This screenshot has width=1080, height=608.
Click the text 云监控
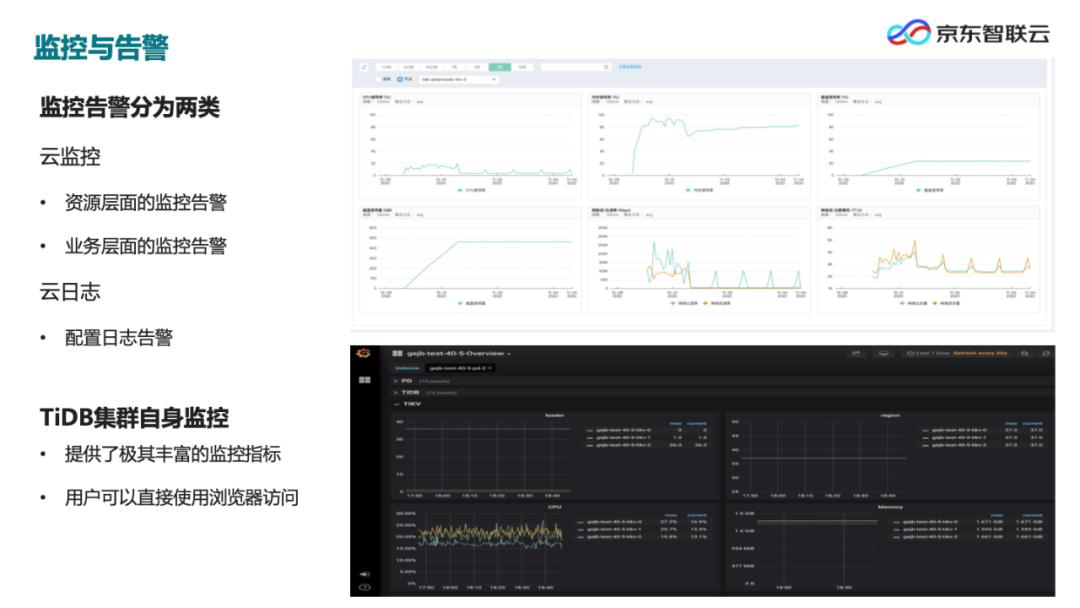pos(70,157)
